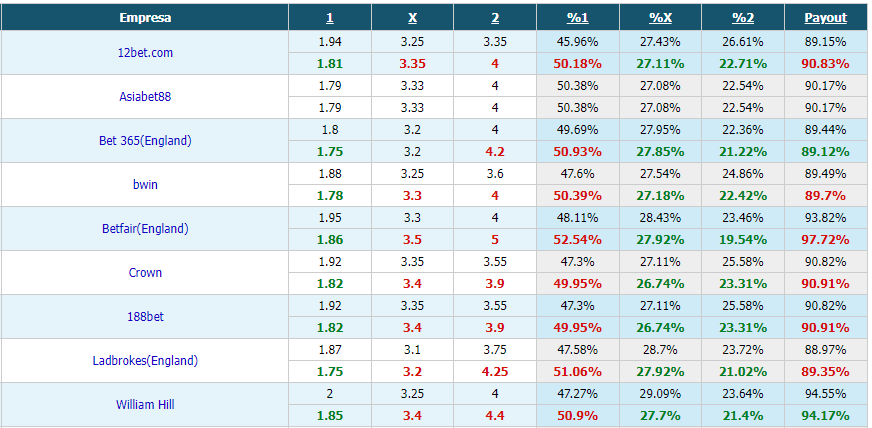872x428 pixels.
Task: Sort by the %X probability header
Action: 661,18
